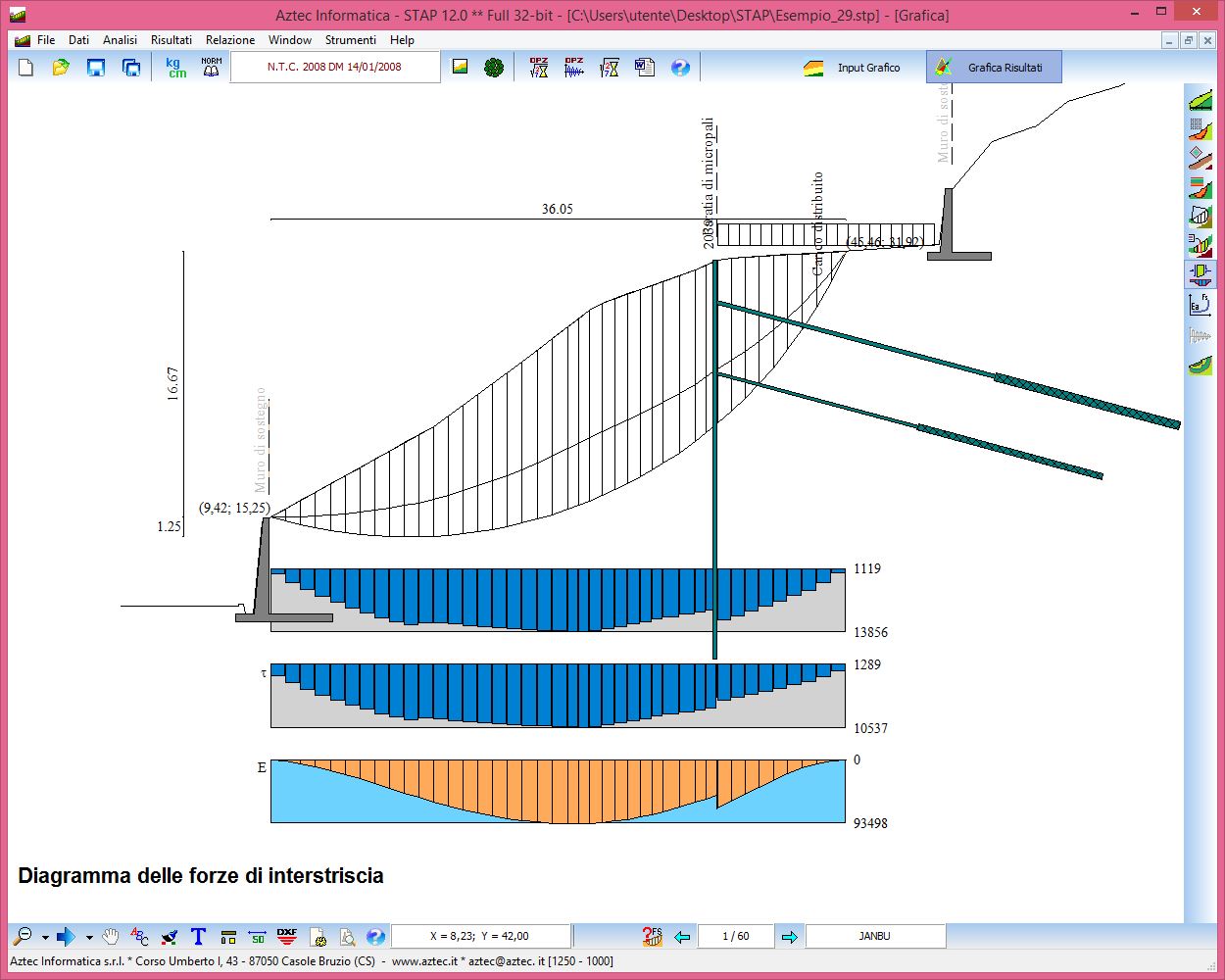Open the Word report icon

tap(644, 68)
